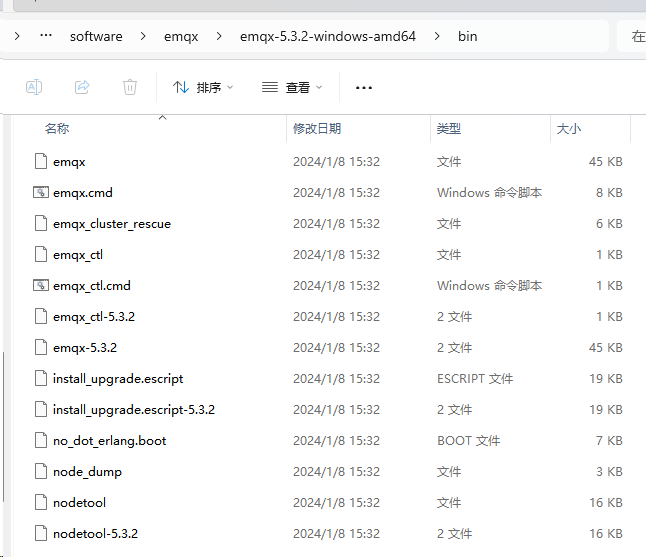Click the Delete trash icon
The image size is (646, 557).
click(130, 87)
